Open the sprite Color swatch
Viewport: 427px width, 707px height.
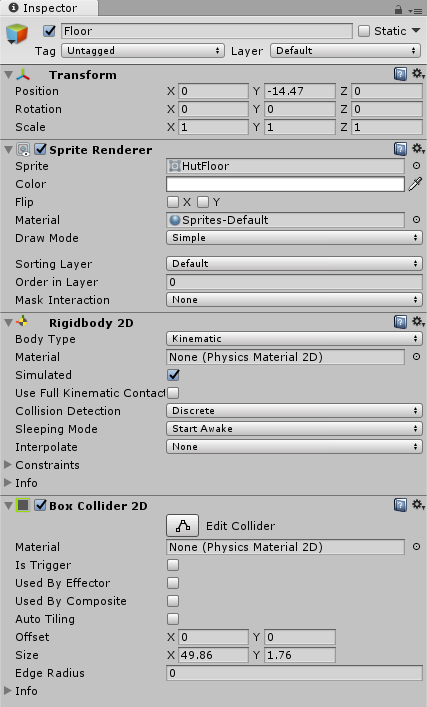pyautogui.click(x=285, y=184)
